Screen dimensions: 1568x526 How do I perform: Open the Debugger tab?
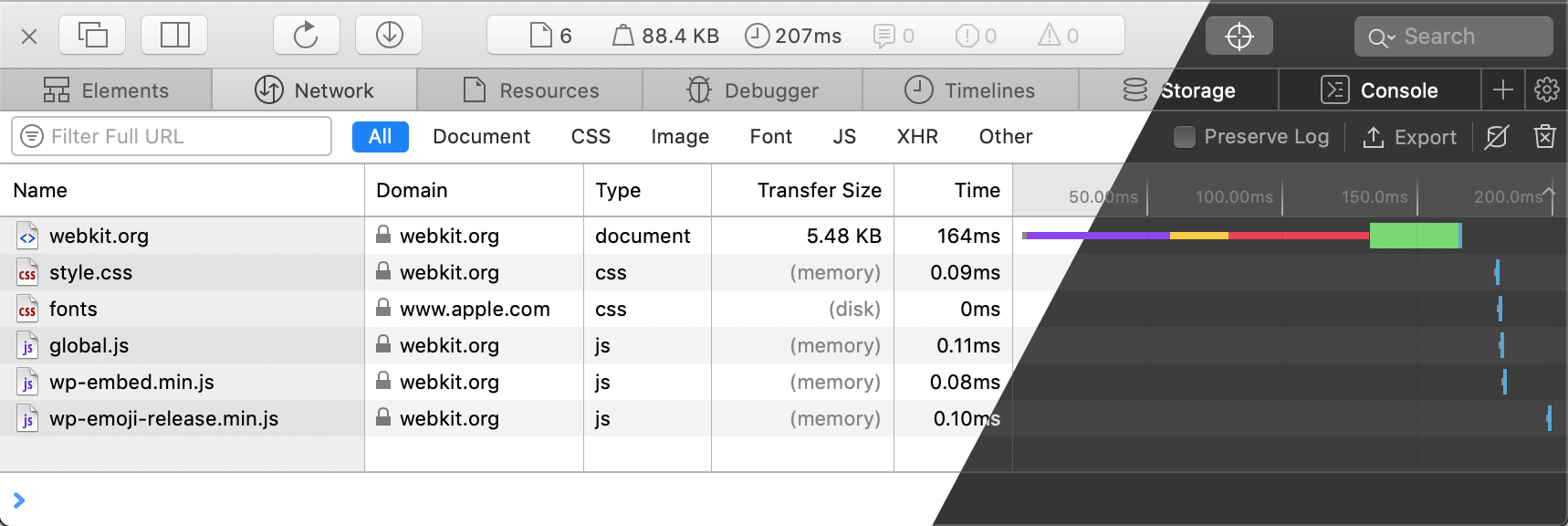pyautogui.click(x=752, y=90)
